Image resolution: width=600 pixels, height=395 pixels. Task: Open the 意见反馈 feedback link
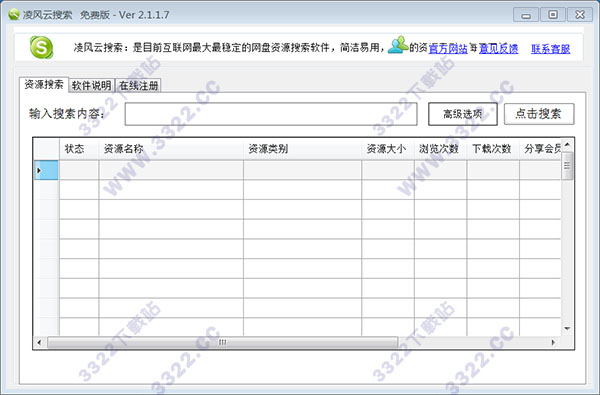[x=498, y=49]
